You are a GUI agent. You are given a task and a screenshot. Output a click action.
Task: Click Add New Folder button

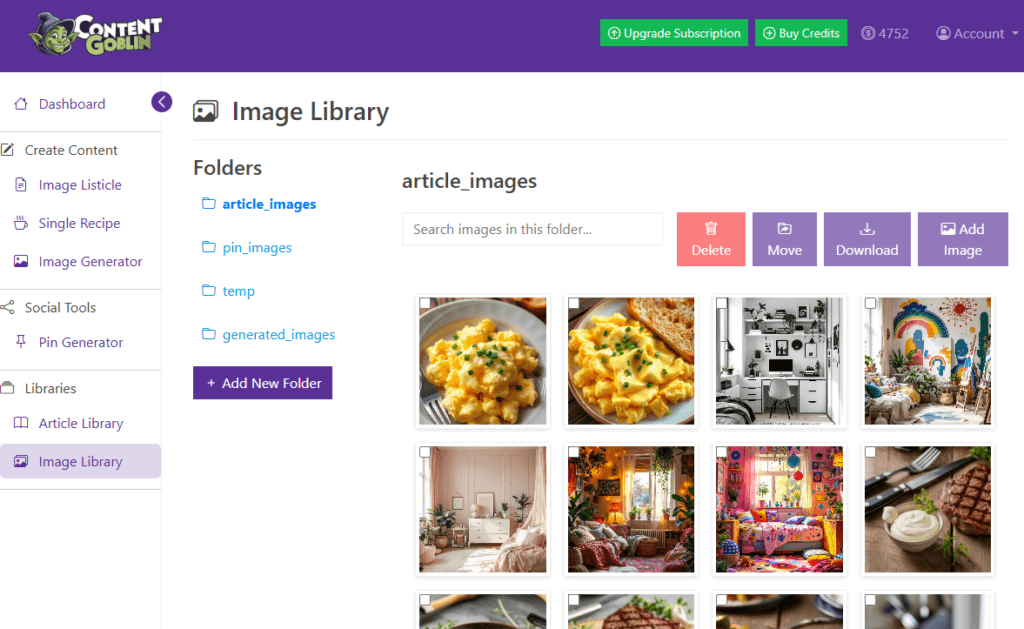(263, 383)
